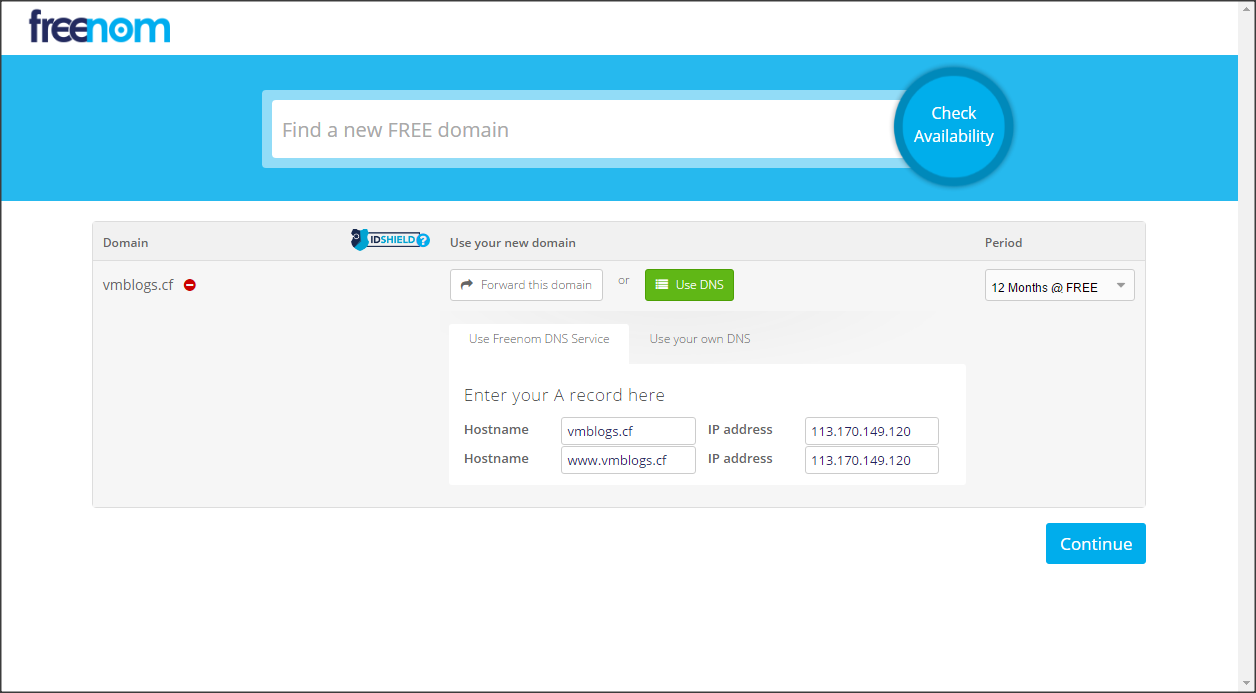The height and width of the screenshot is (693, 1256).
Task: Click the round Check Availability button
Action: click(x=953, y=126)
